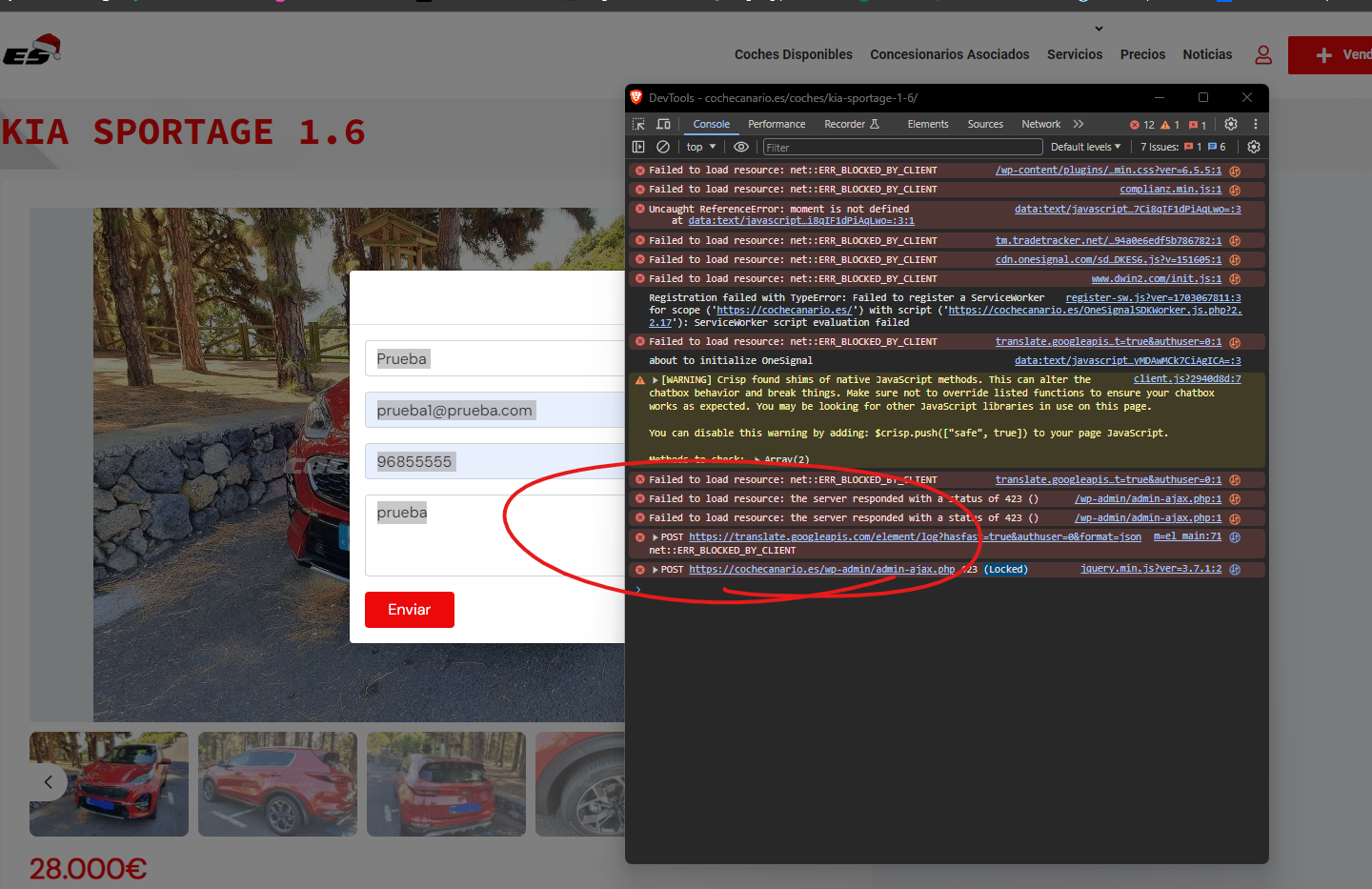The width and height of the screenshot is (1372, 889).
Task: Open the top JavaScript context dropdown
Action: [x=700, y=147]
